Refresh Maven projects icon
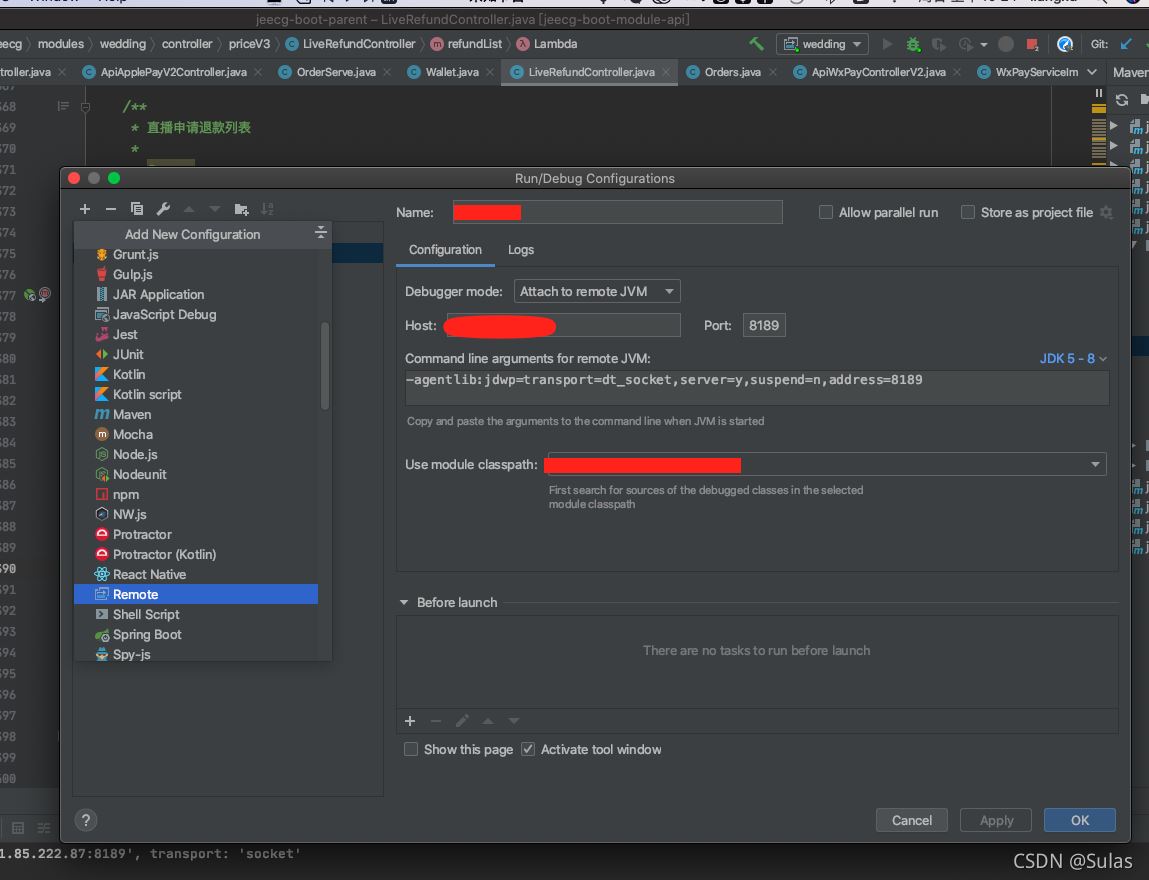 coord(1121,100)
